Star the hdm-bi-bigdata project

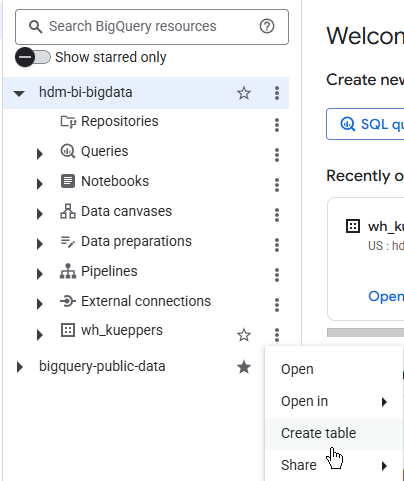[x=244, y=93]
